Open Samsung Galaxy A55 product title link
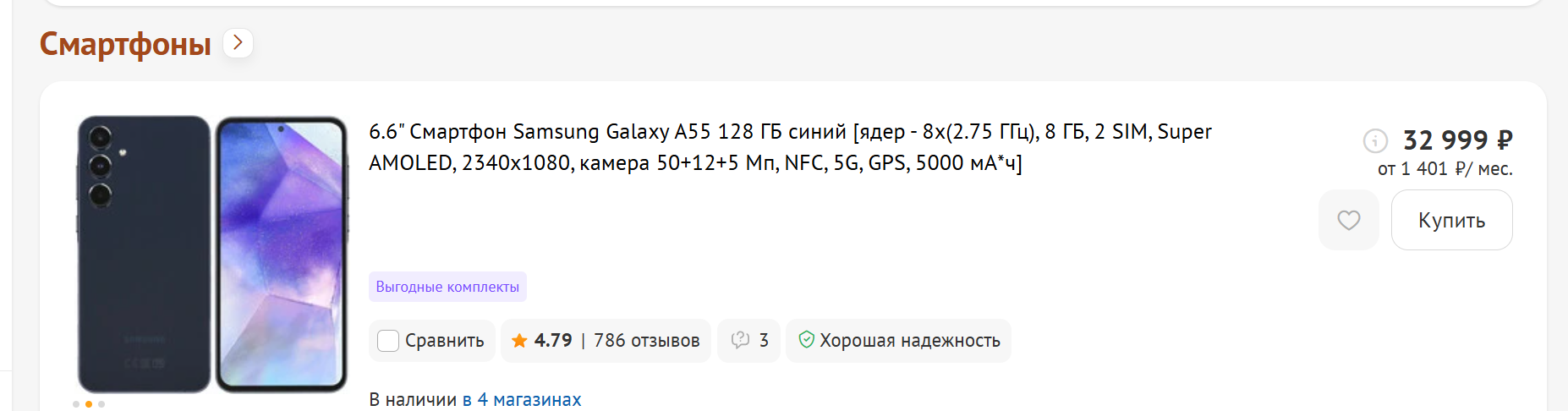Image resolution: width=1568 pixels, height=411 pixels. click(x=790, y=147)
